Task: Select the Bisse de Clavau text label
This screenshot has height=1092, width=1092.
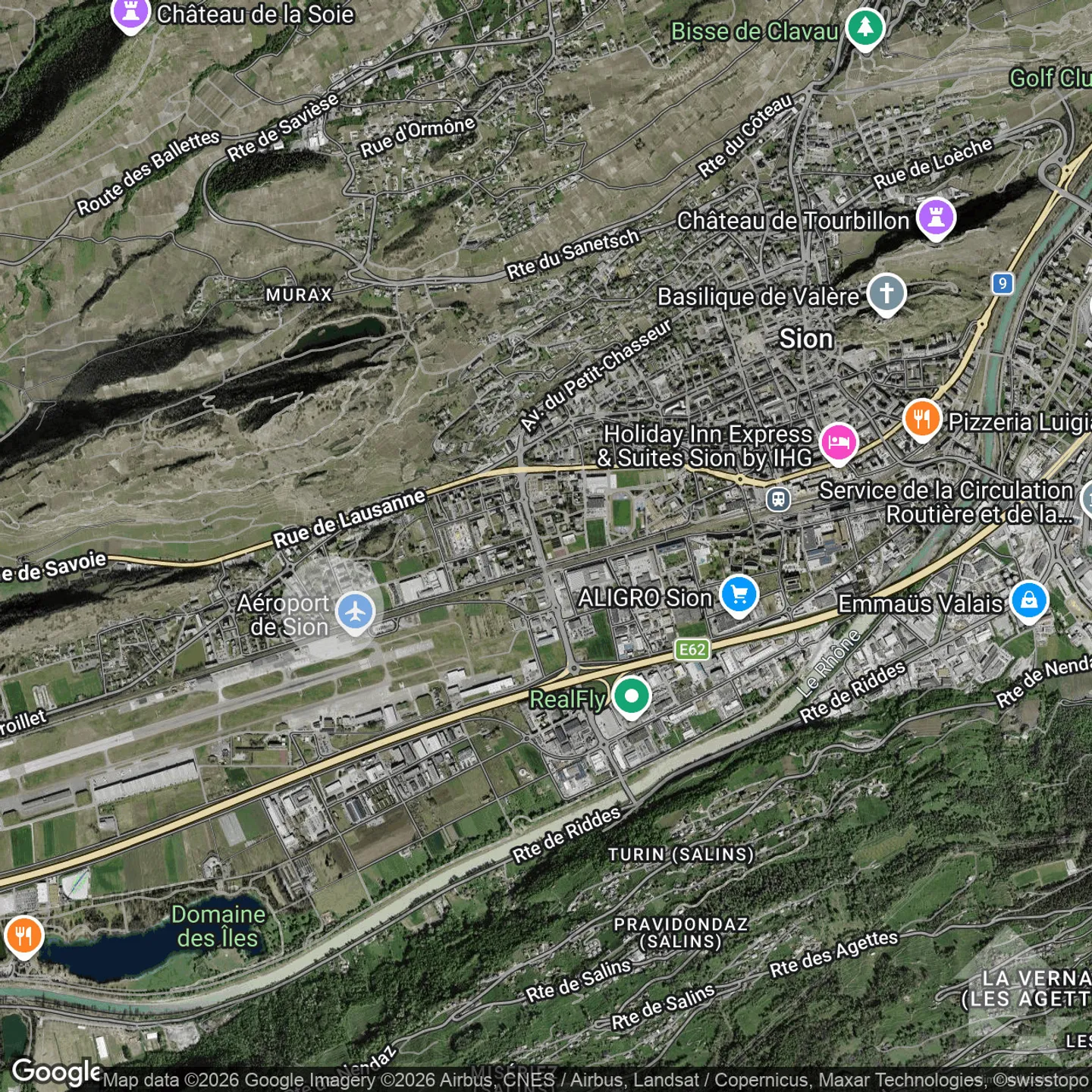Action: [x=755, y=32]
